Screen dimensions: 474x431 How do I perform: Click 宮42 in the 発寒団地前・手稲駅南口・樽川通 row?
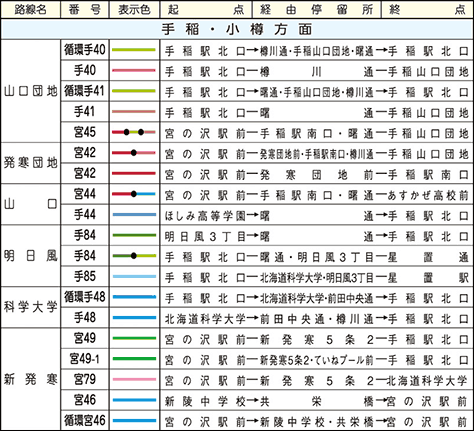(x=85, y=153)
